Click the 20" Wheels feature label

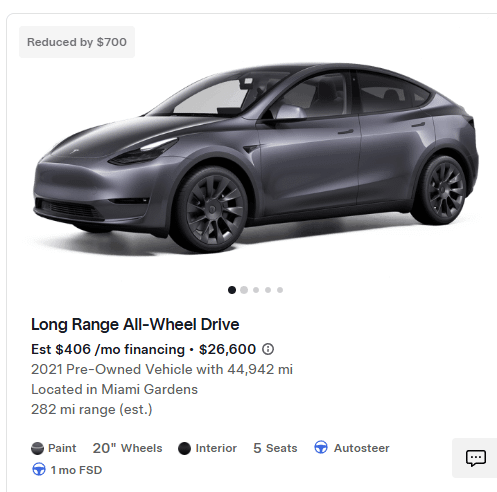[127, 448]
